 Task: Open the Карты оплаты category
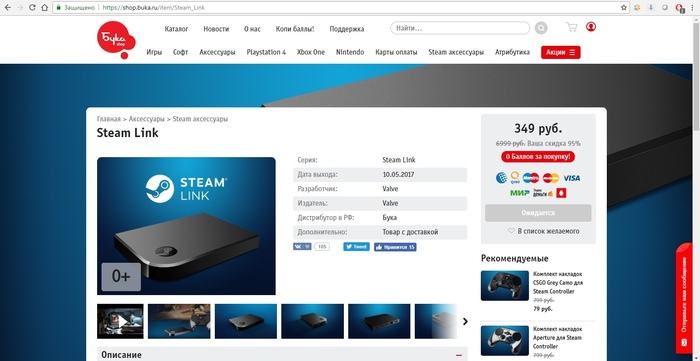point(396,52)
